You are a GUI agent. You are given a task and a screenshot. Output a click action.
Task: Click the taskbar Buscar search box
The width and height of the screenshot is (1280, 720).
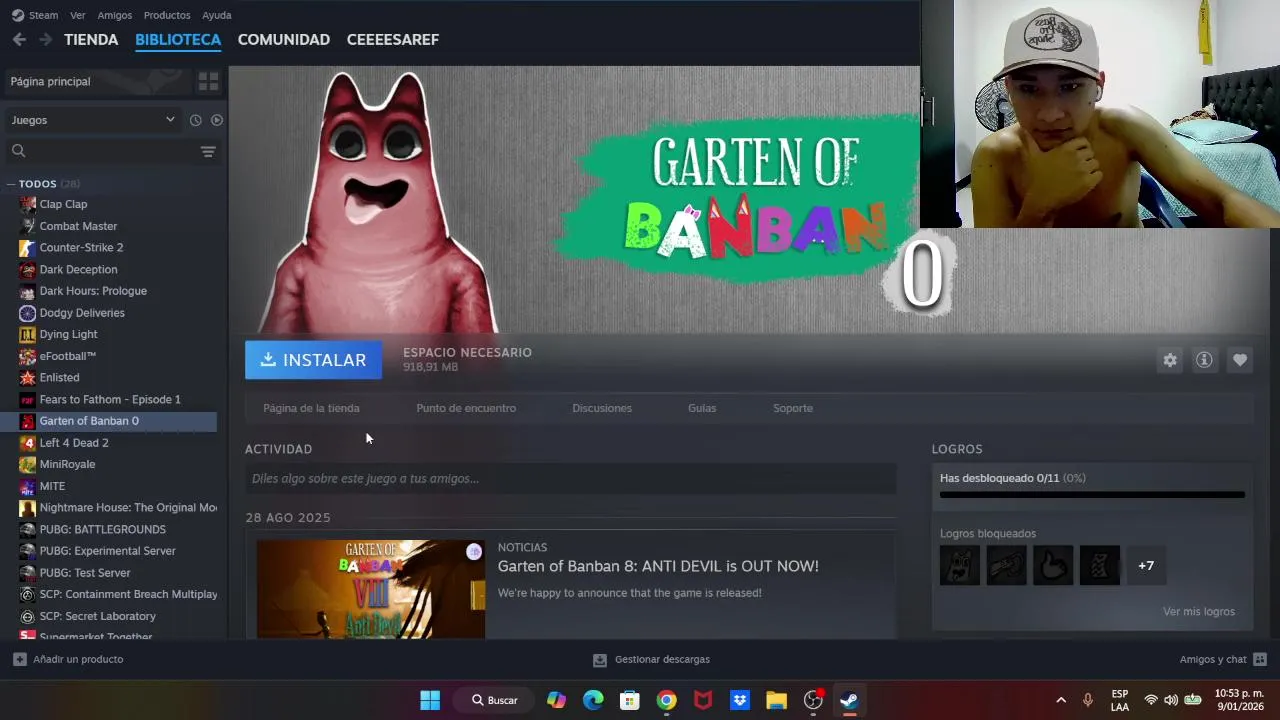point(494,700)
